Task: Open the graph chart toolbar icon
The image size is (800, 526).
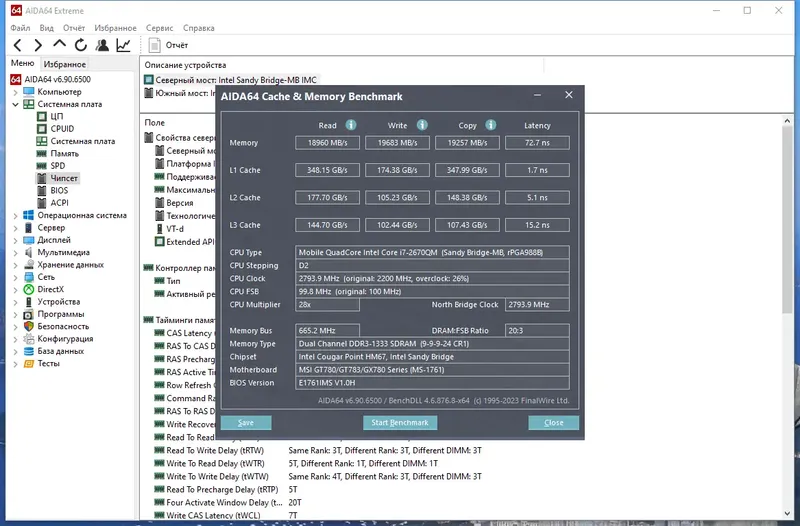Action: pos(123,45)
